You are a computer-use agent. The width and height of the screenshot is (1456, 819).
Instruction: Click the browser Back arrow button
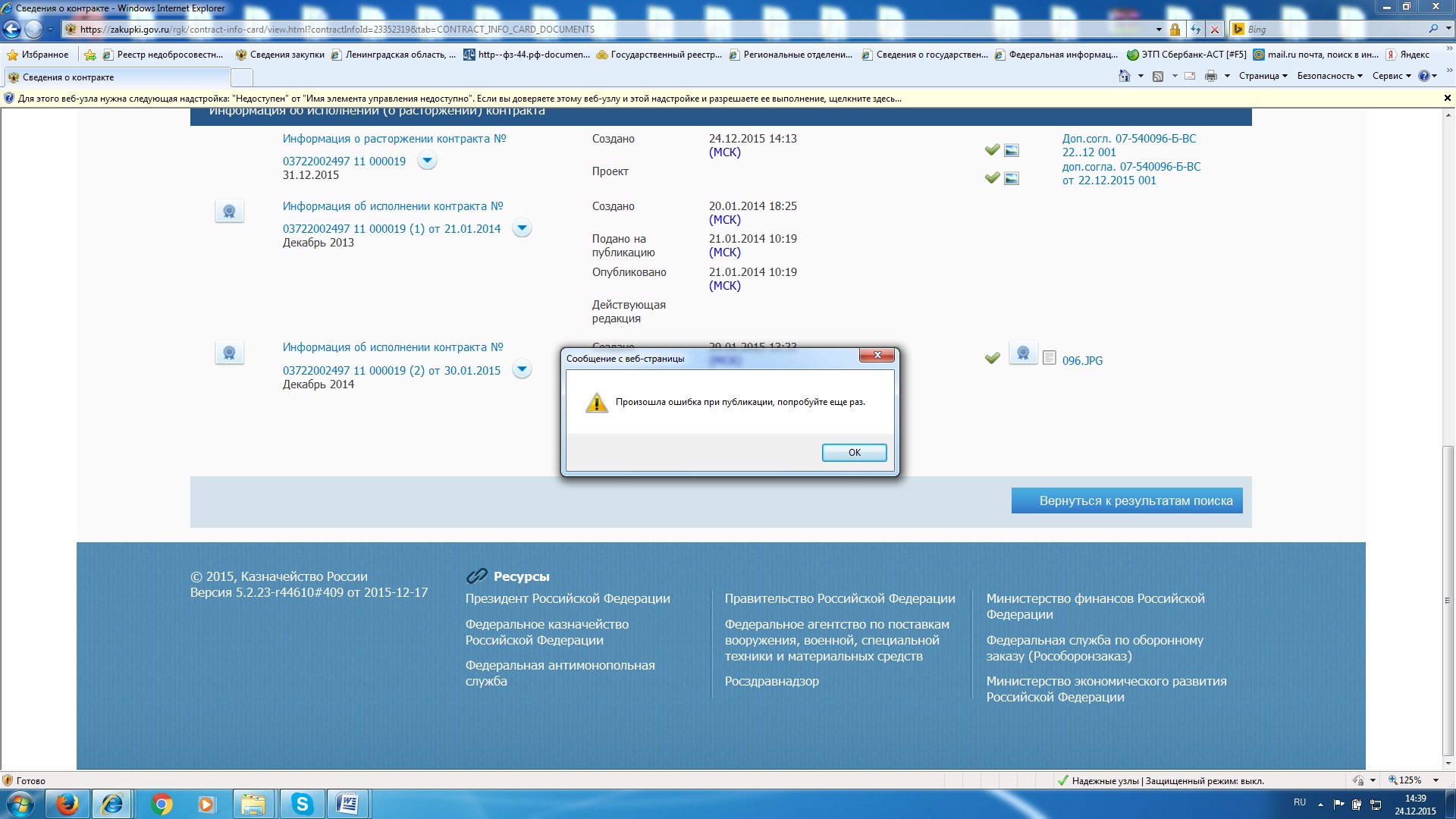coord(12,29)
